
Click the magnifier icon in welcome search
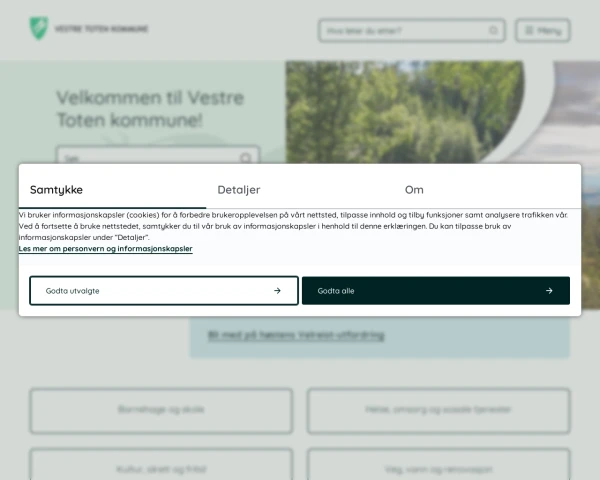[x=246, y=157]
